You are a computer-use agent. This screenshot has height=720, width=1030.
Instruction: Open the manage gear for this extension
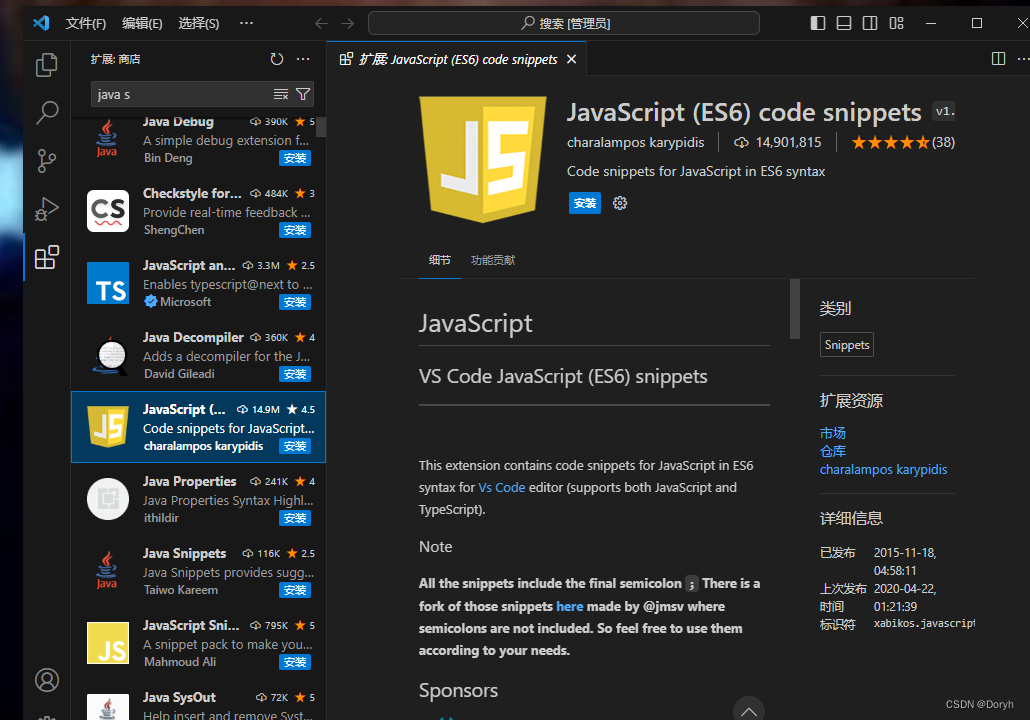coord(619,203)
